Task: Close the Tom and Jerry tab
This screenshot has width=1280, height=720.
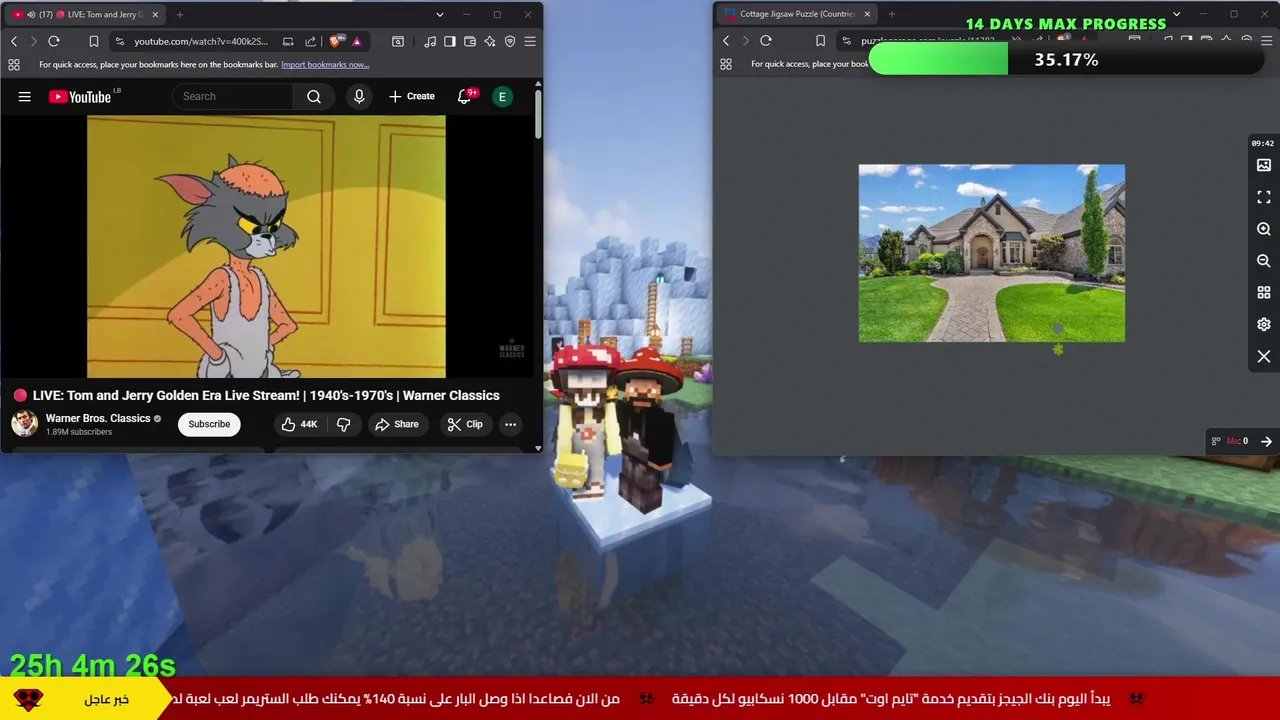Action: click(x=155, y=14)
